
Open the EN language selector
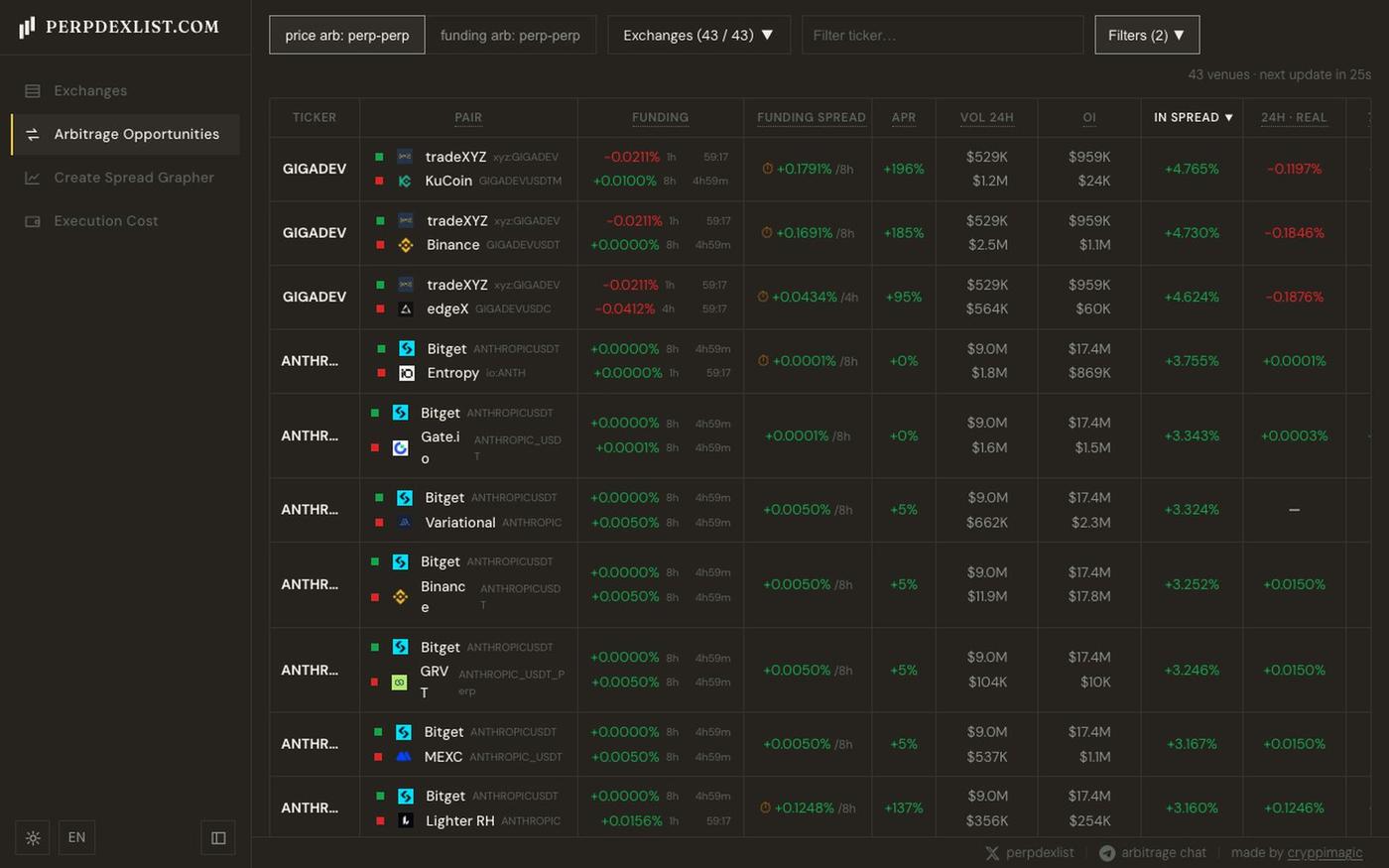coord(76,838)
